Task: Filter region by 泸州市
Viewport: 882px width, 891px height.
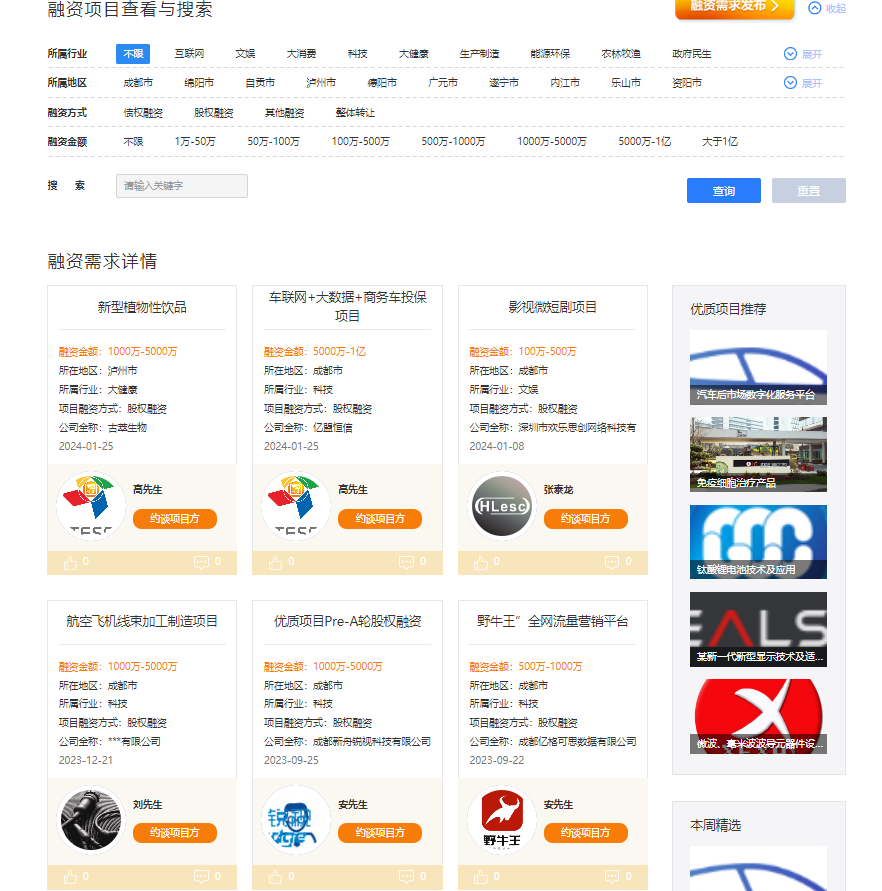Action: click(321, 83)
